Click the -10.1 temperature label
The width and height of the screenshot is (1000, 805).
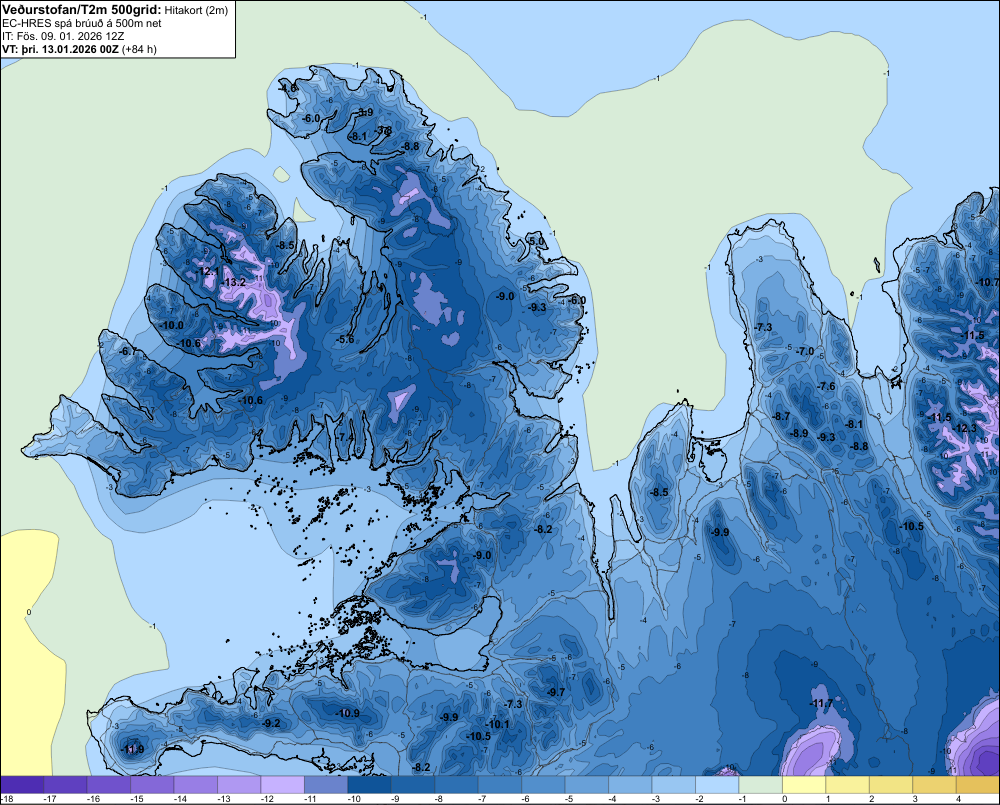pos(498,724)
